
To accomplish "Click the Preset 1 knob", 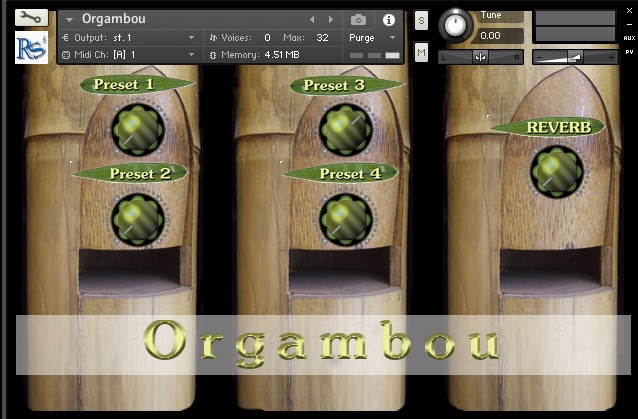I will pos(138,129).
